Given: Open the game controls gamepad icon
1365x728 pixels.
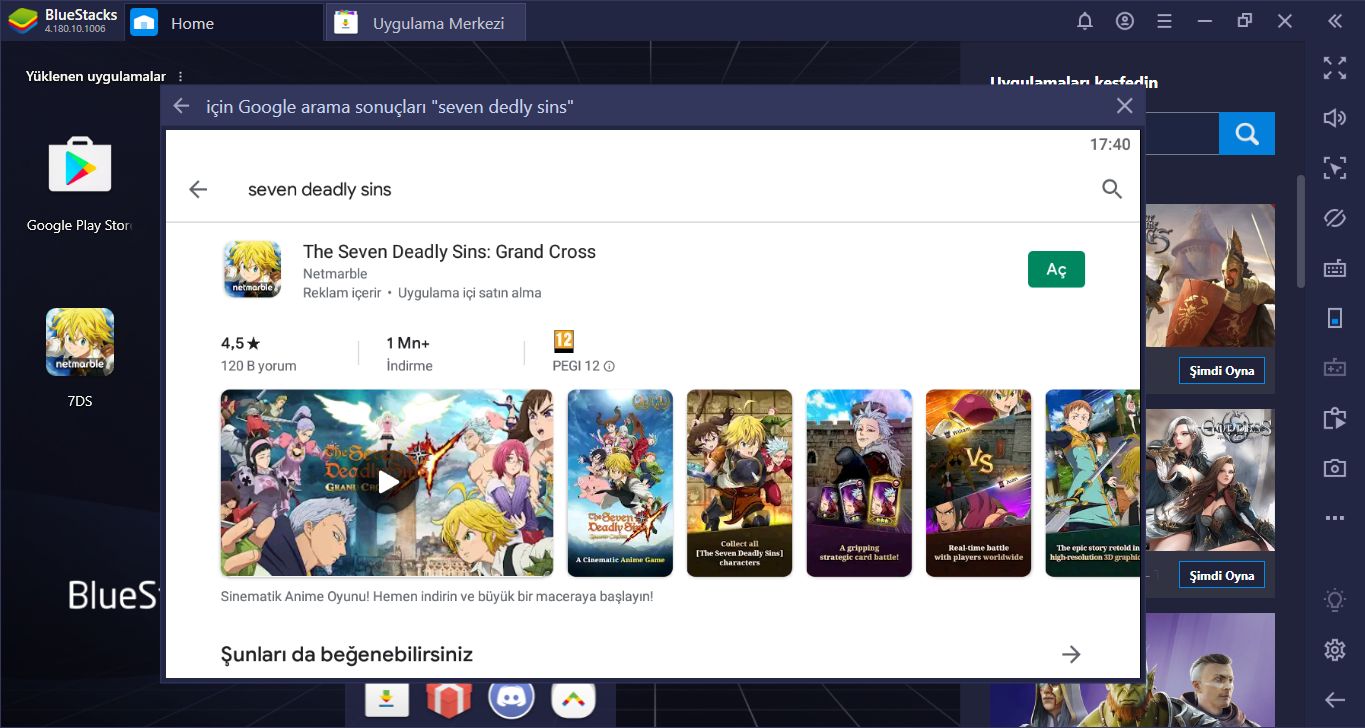Looking at the screenshot, I should pos(1335,367).
